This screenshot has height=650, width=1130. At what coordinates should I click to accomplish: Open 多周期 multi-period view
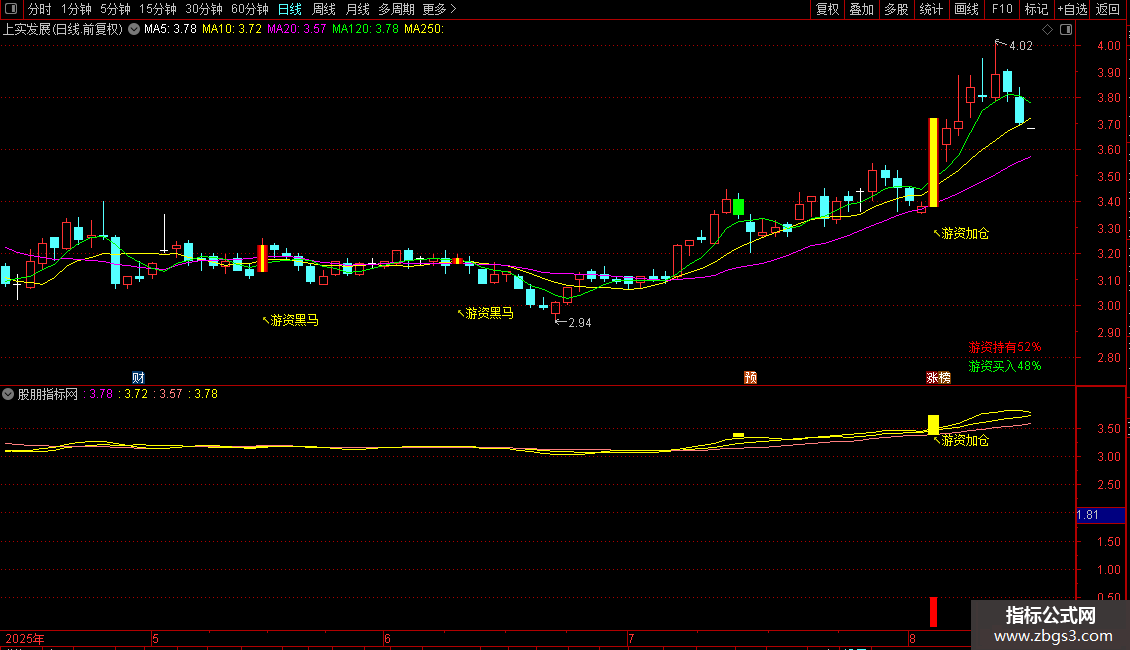click(x=396, y=9)
